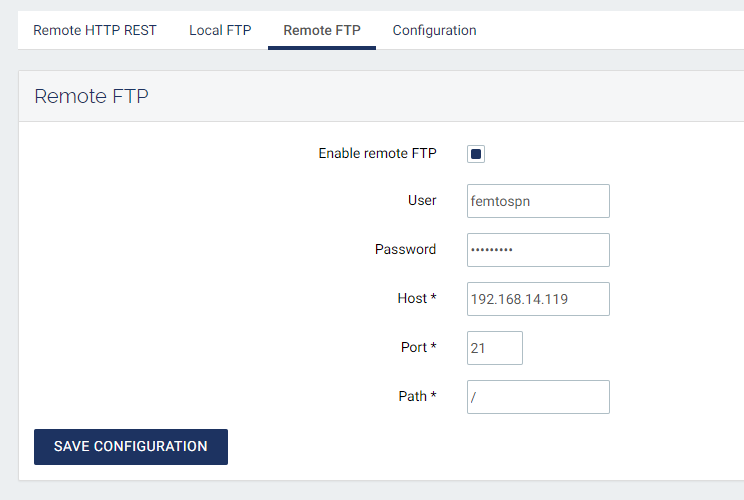
Task: Open the Local FTP tab
Action: [220, 30]
